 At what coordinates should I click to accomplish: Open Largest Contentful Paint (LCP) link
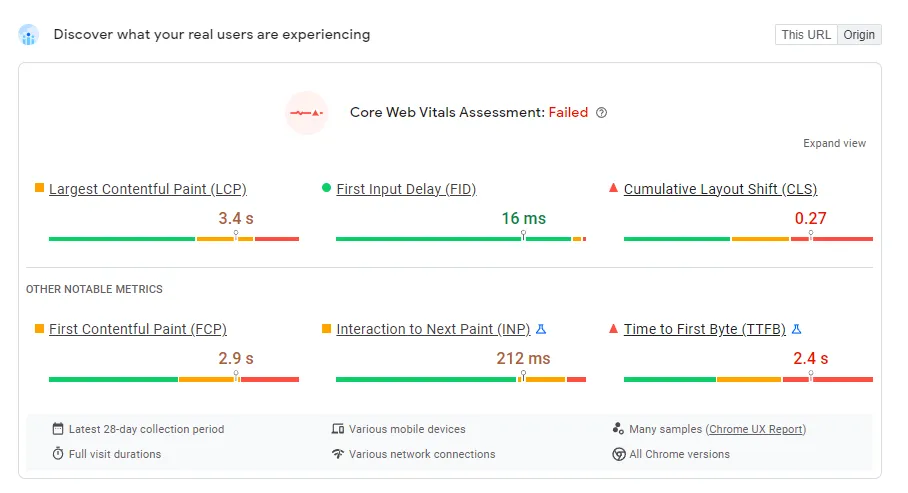click(x=147, y=189)
